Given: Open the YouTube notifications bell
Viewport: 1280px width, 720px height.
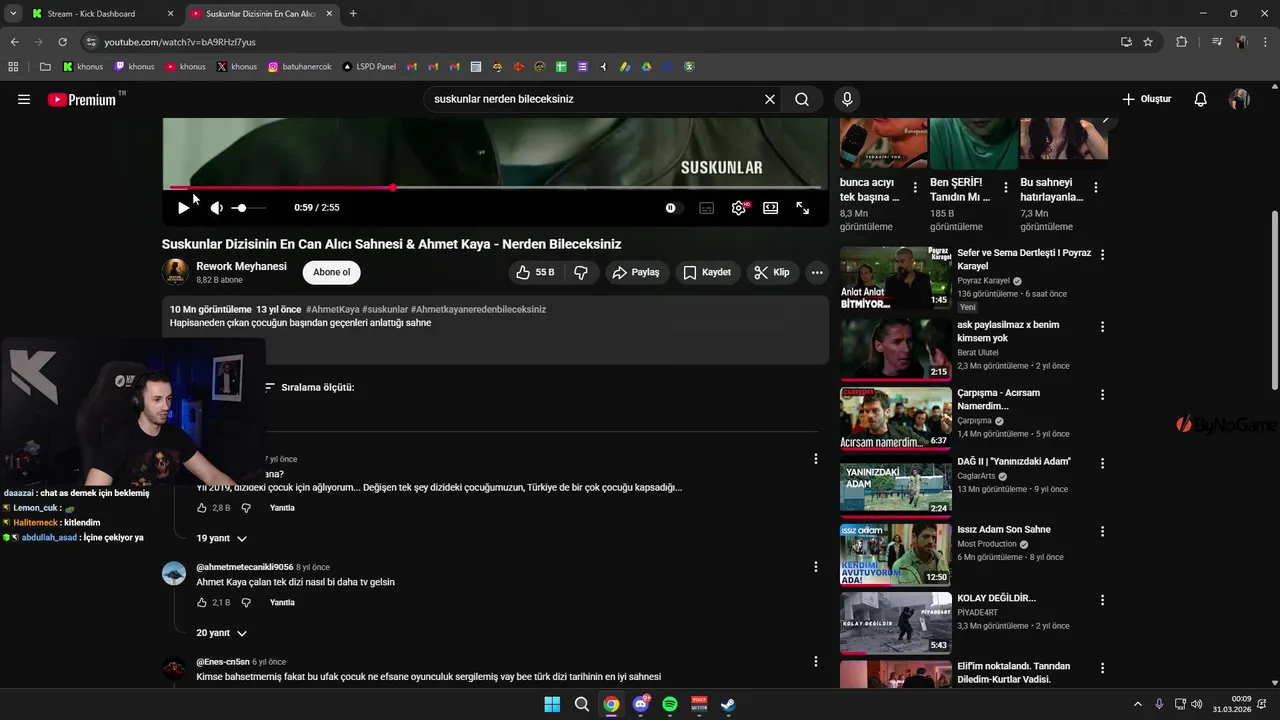Looking at the screenshot, I should pyautogui.click(x=1201, y=99).
